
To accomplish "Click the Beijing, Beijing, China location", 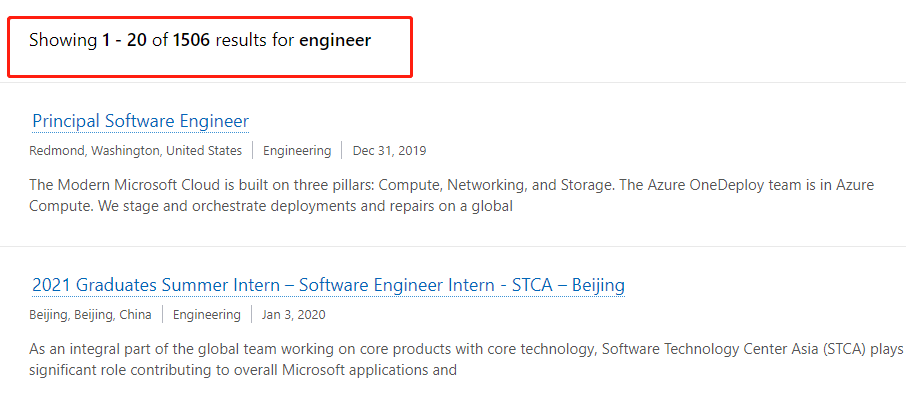I will tap(90, 315).
